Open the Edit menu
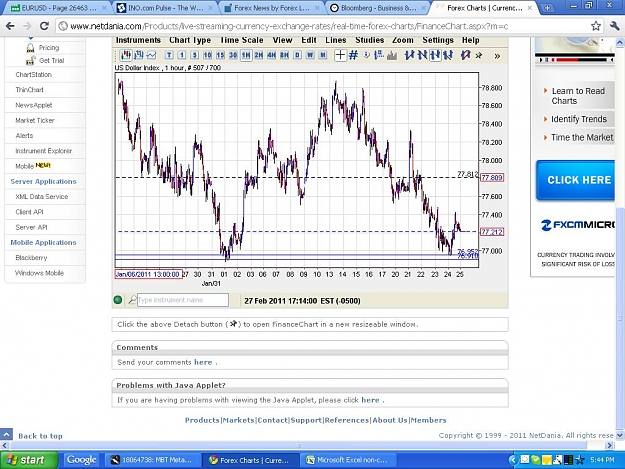The height and width of the screenshot is (469, 625). coord(309,40)
